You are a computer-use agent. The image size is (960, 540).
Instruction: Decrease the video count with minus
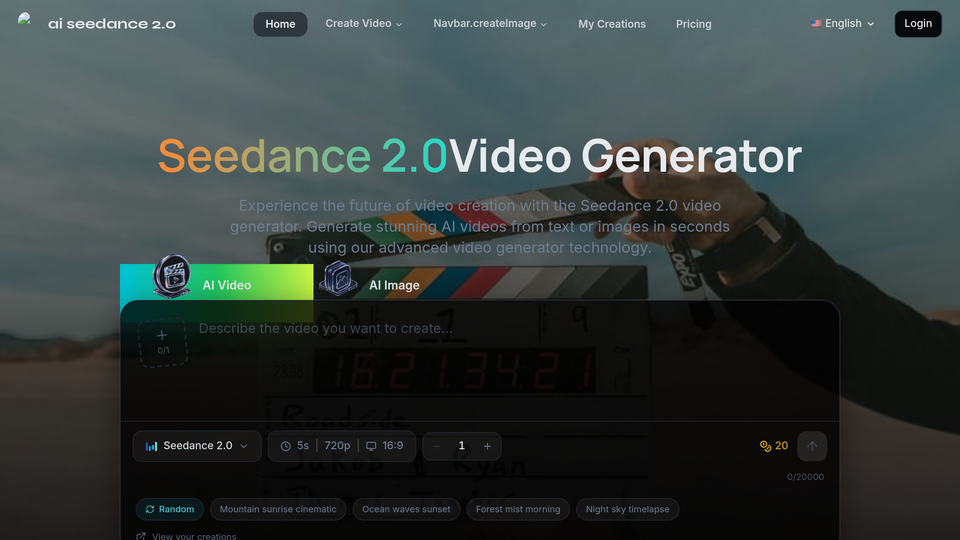point(437,446)
